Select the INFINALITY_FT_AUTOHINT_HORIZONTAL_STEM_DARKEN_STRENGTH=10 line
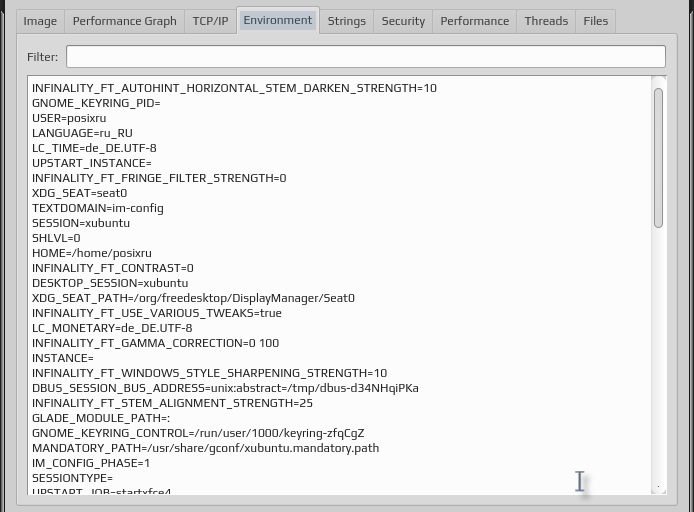The width and height of the screenshot is (694, 512). tap(235, 89)
